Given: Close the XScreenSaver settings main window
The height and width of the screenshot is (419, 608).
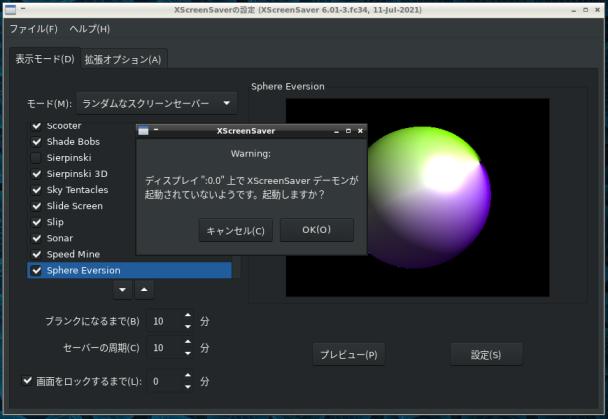Looking at the screenshot, I should (x=598, y=10).
